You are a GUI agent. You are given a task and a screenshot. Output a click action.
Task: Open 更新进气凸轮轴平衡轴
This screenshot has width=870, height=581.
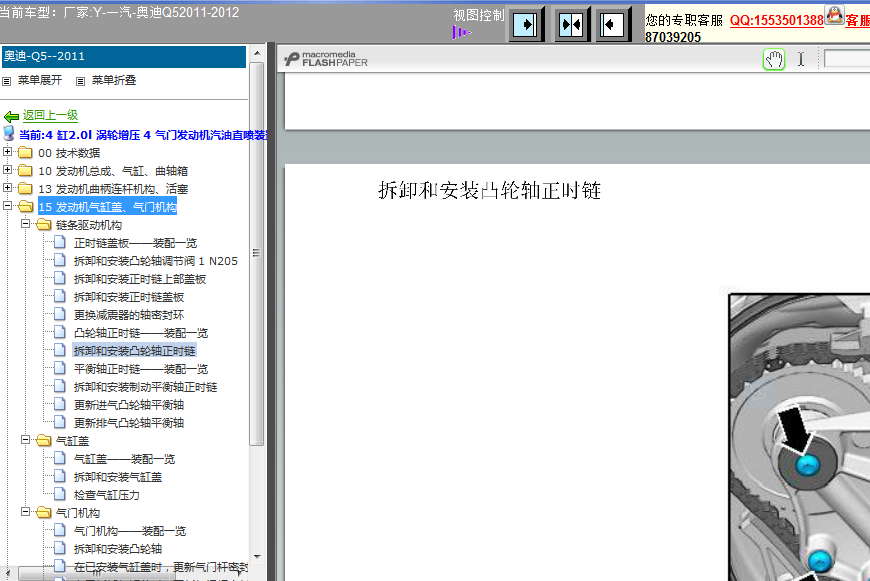pos(129,405)
